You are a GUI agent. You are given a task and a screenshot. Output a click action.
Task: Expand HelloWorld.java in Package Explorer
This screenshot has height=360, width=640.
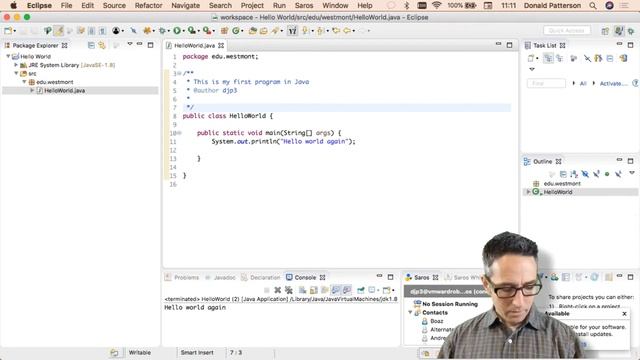point(32,91)
